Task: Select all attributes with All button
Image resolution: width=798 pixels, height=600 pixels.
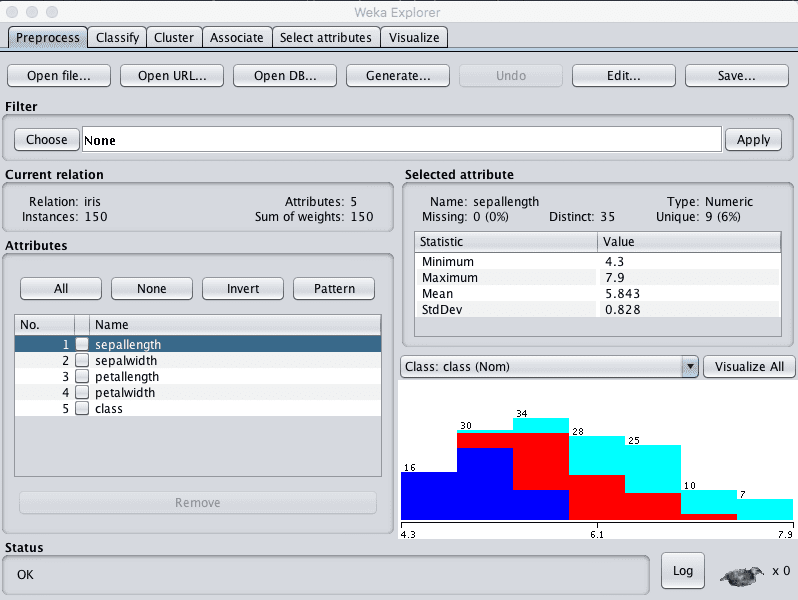Action: tap(61, 289)
